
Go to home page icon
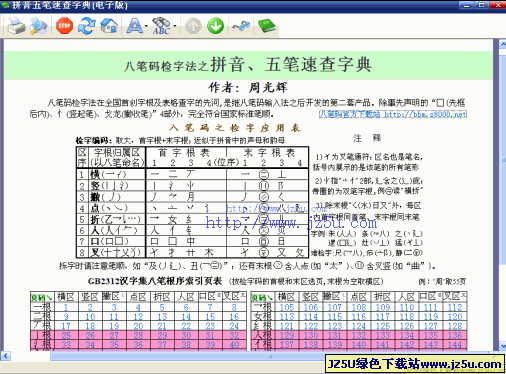click(x=109, y=26)
